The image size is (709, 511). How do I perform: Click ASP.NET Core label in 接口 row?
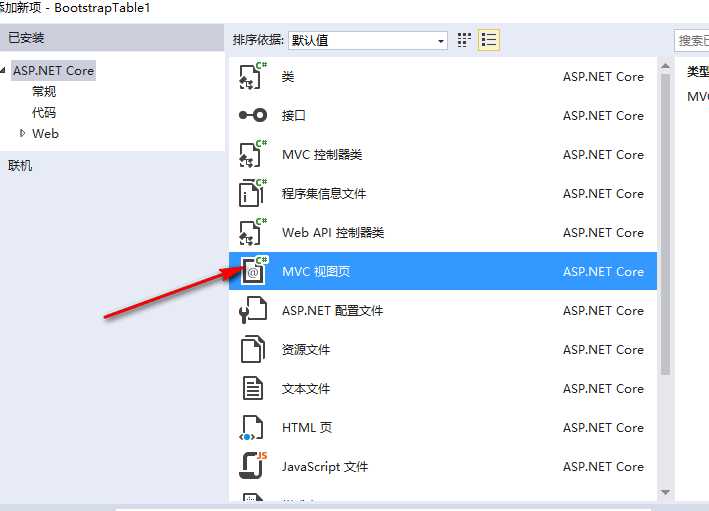(603, 115)
